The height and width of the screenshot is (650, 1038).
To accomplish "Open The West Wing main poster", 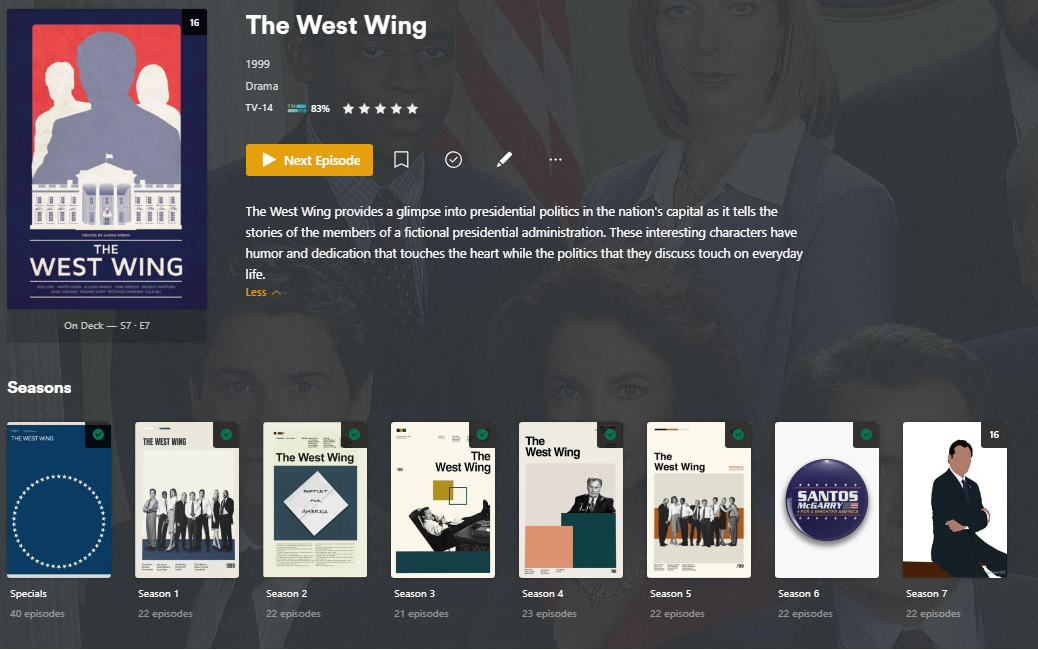I will [x=107, y=160].
